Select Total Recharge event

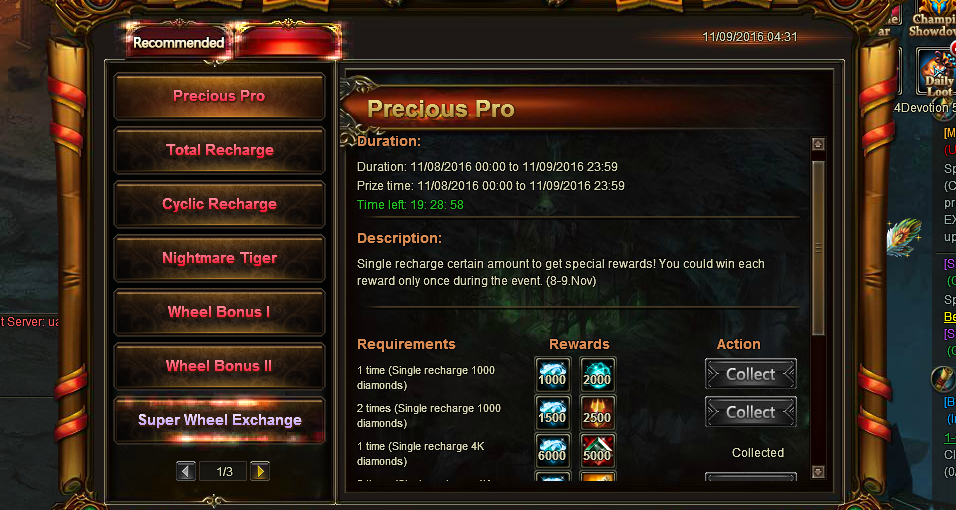click(x=219, y=150)
